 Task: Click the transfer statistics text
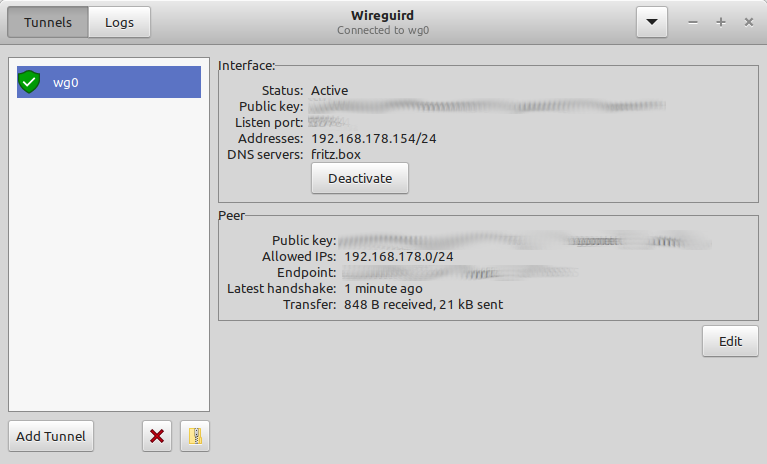423,304
